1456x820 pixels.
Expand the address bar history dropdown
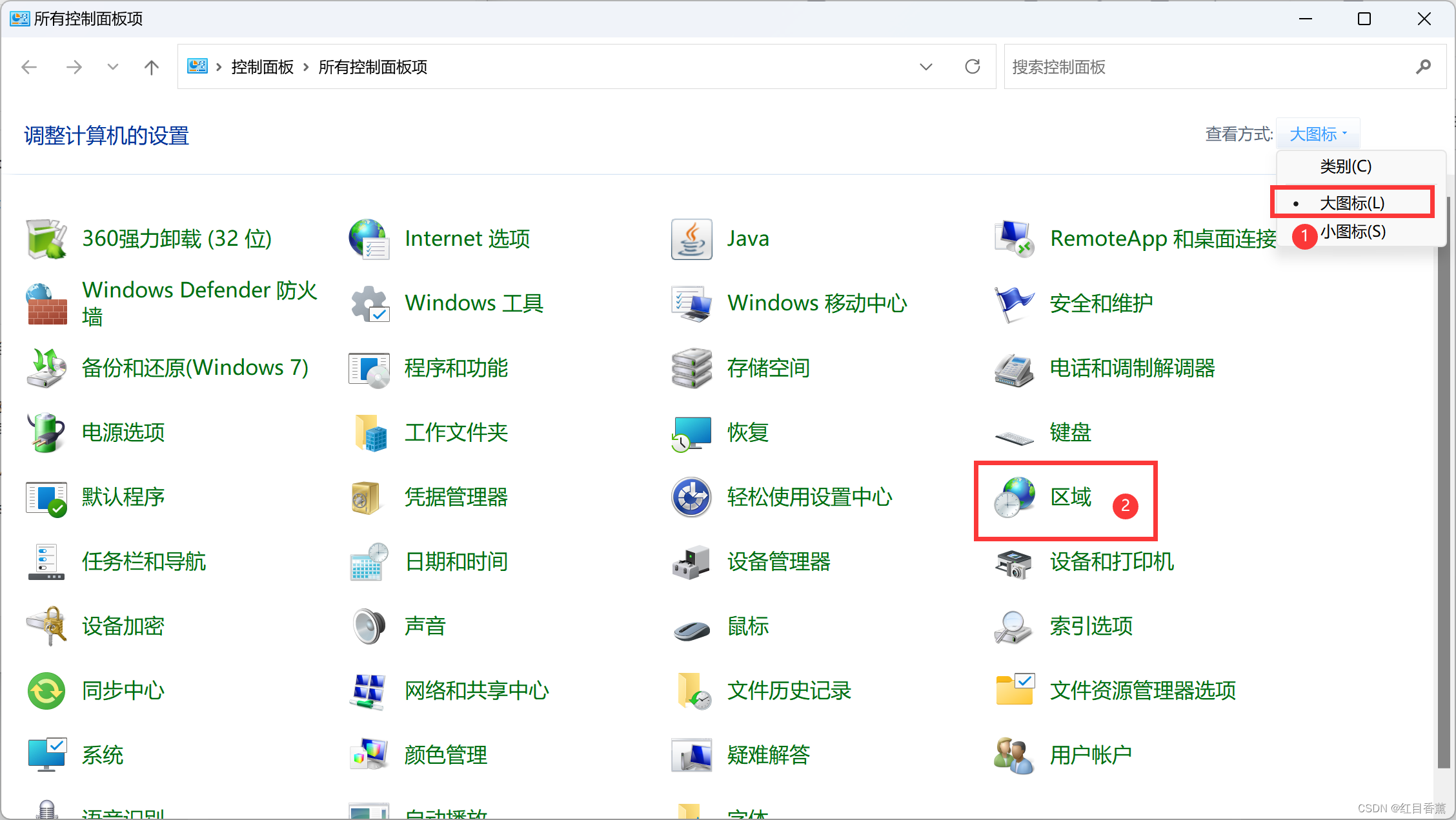coord(926,67)
